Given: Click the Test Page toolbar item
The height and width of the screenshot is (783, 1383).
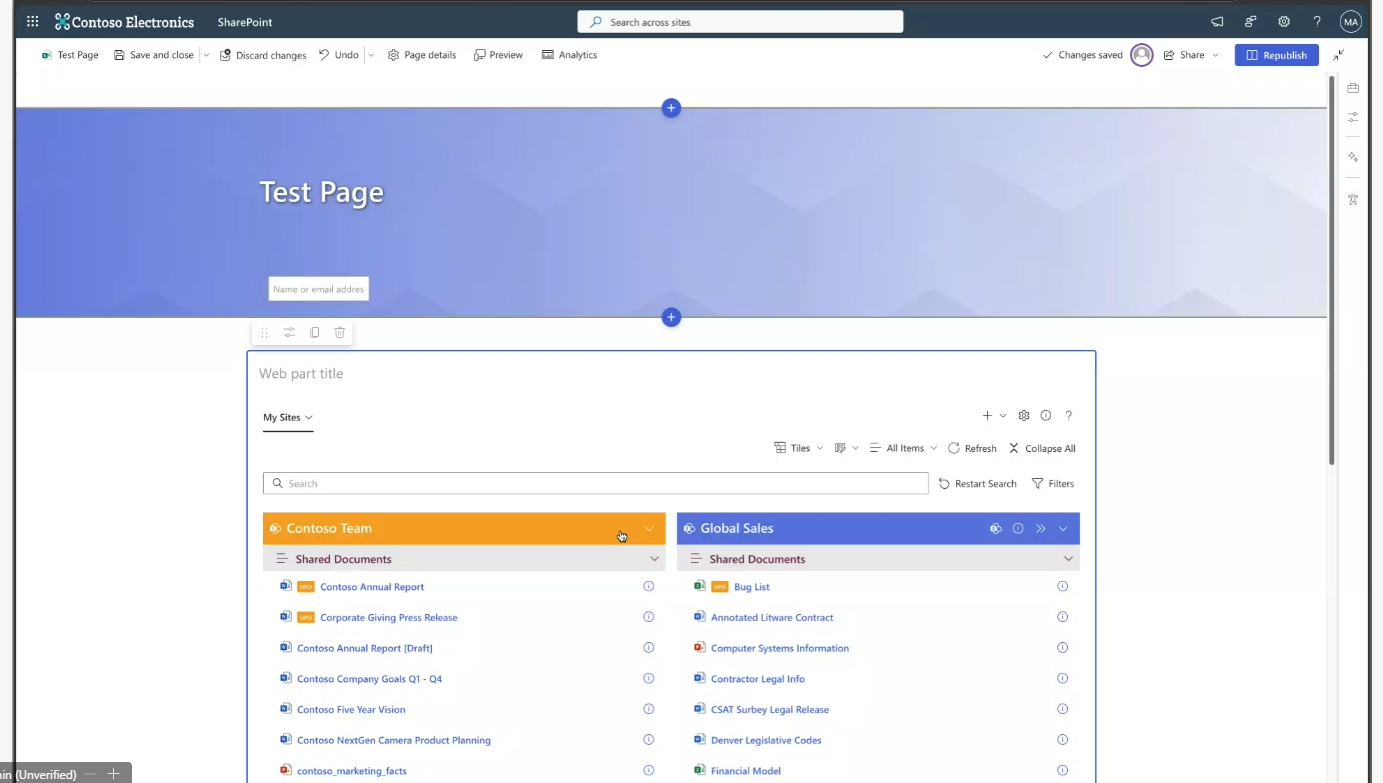Looking at the screenshot, I should (x=70, y=55).
